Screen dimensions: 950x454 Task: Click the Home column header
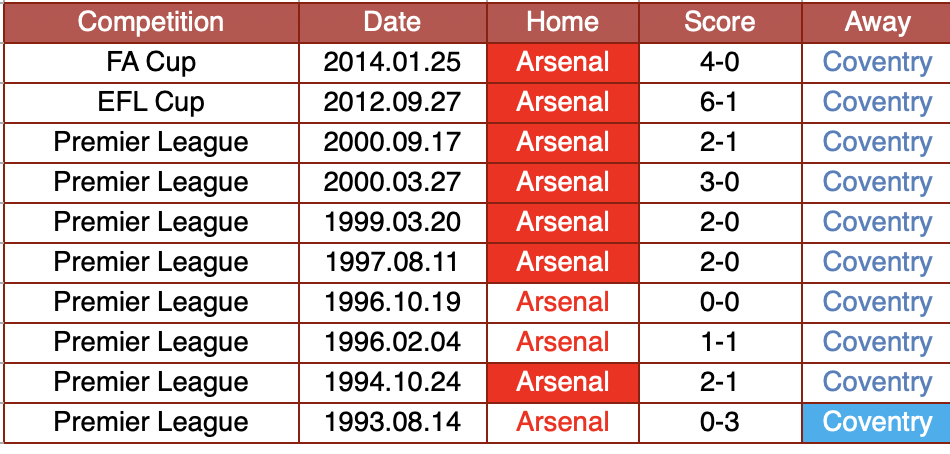click(x=563, y=22)
